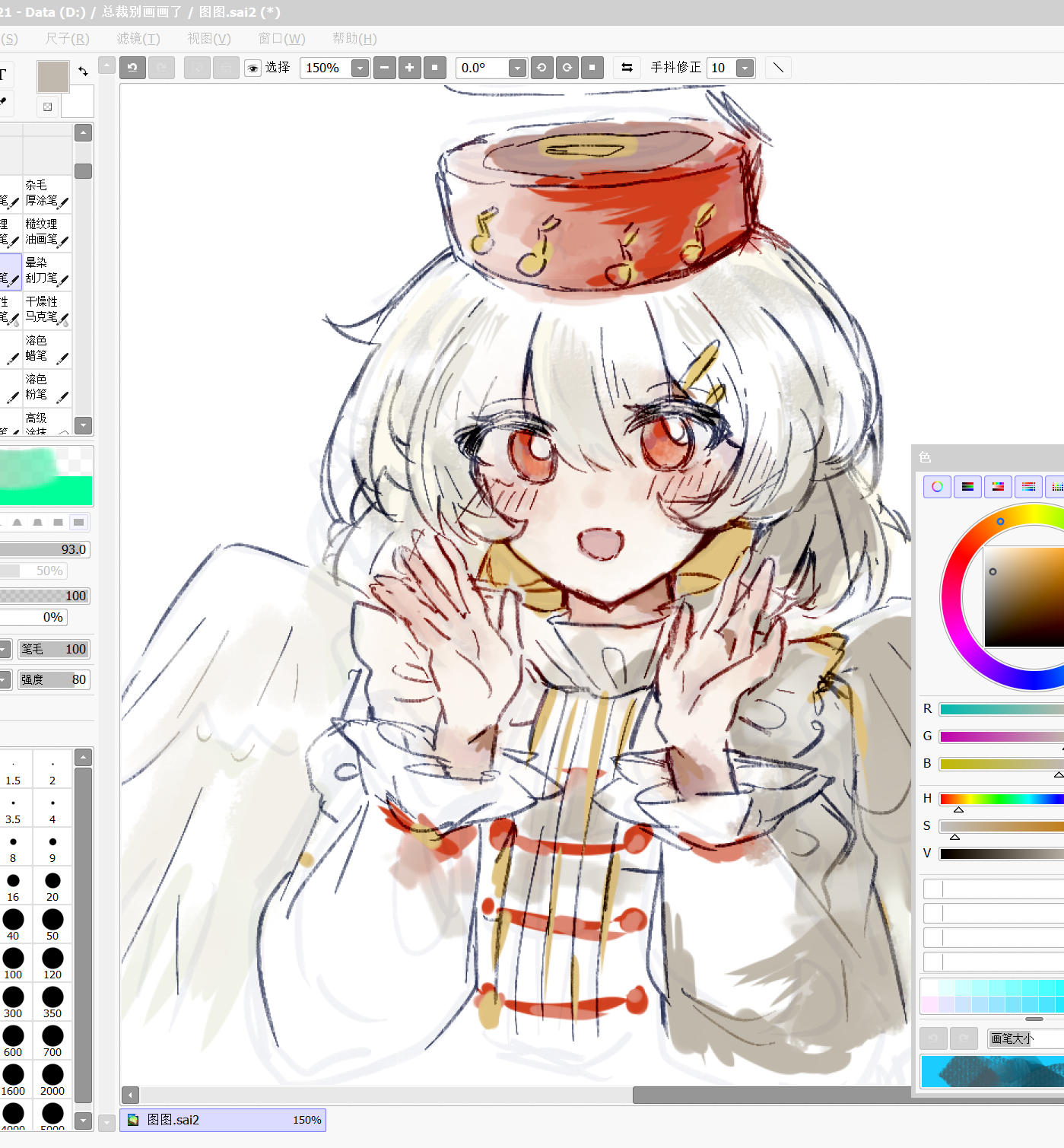Swap foreground and background colors
This screenshot has width=1064, height=1148.
point(83,71)
